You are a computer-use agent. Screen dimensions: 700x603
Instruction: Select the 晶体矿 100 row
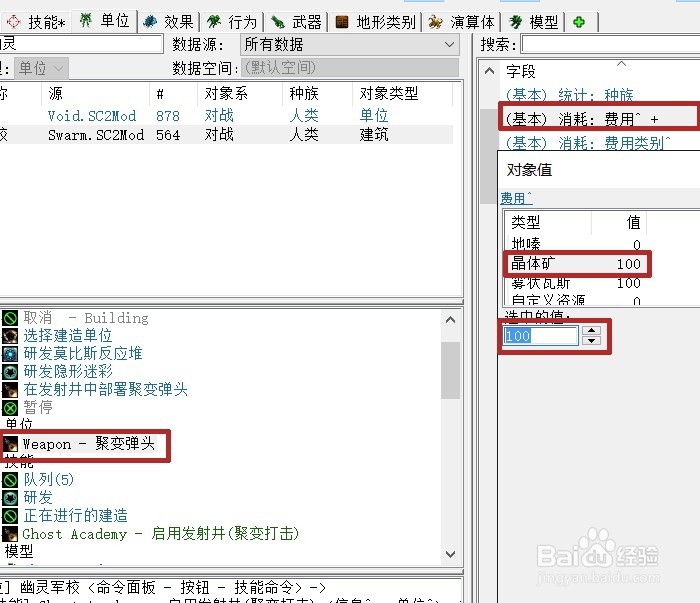pos(576,263)
